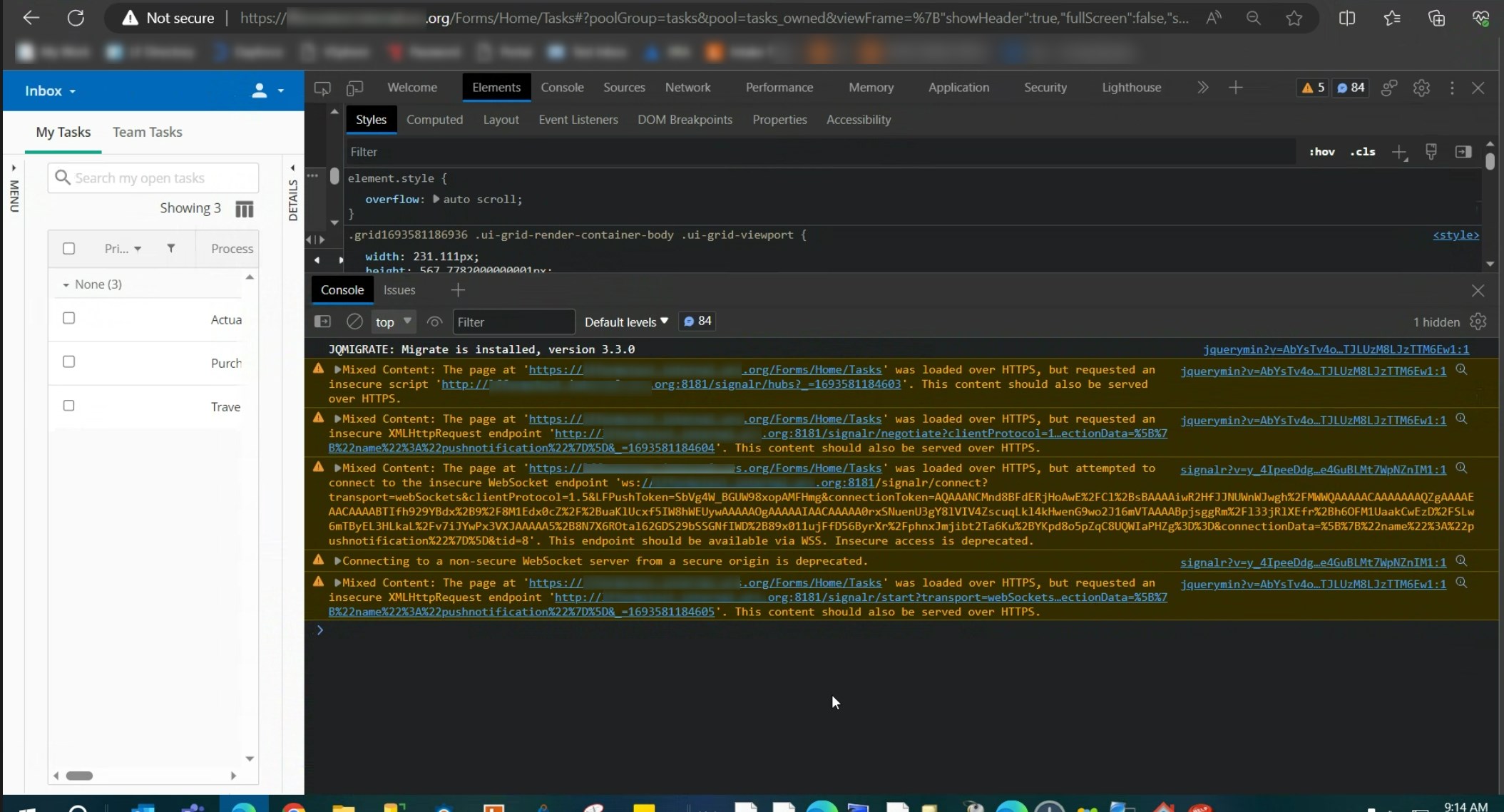This screenshot has height=812, width=1504.
Task: Check the Actua task row checkbox
Action: [68, 318]
